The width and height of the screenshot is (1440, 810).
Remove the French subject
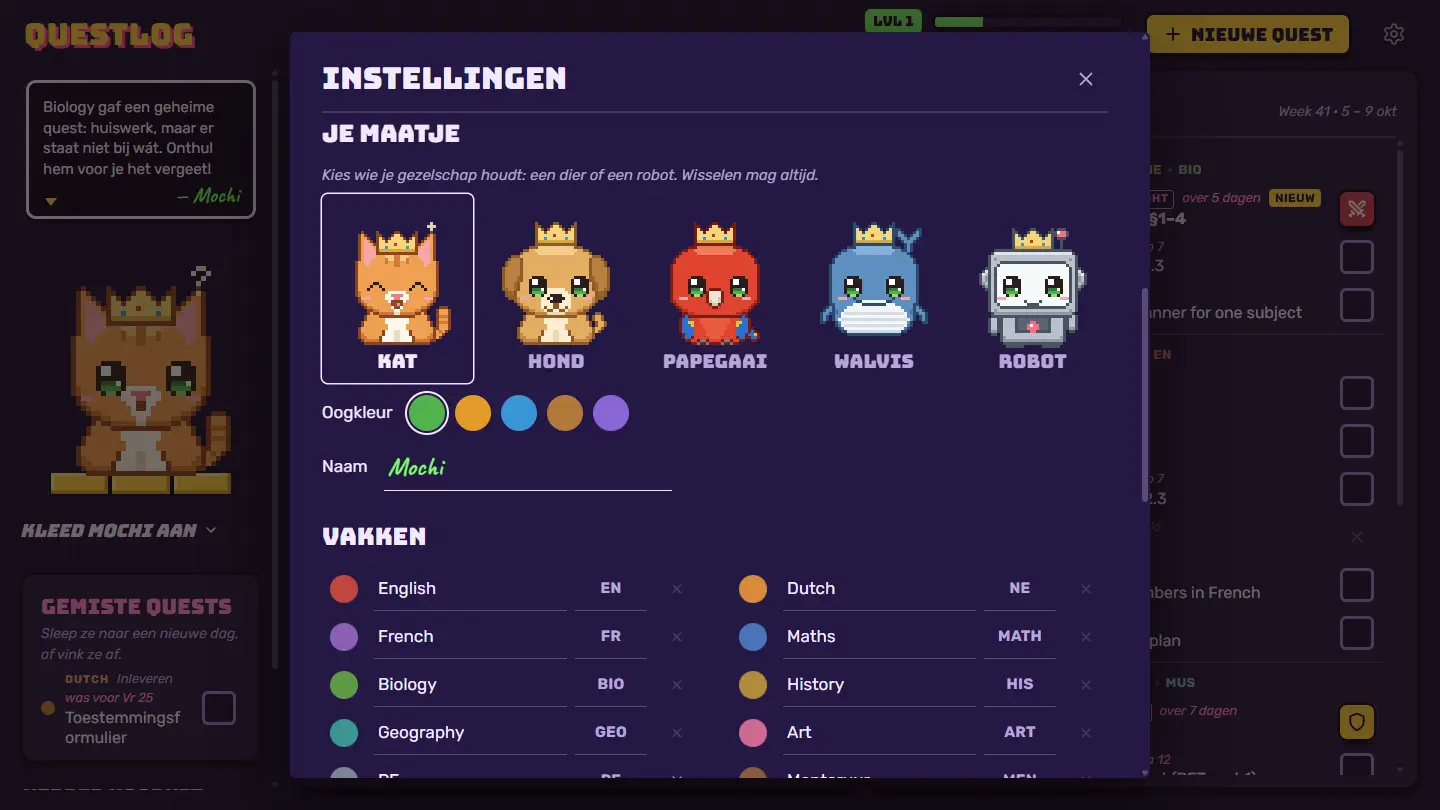[x=677, y=637]
